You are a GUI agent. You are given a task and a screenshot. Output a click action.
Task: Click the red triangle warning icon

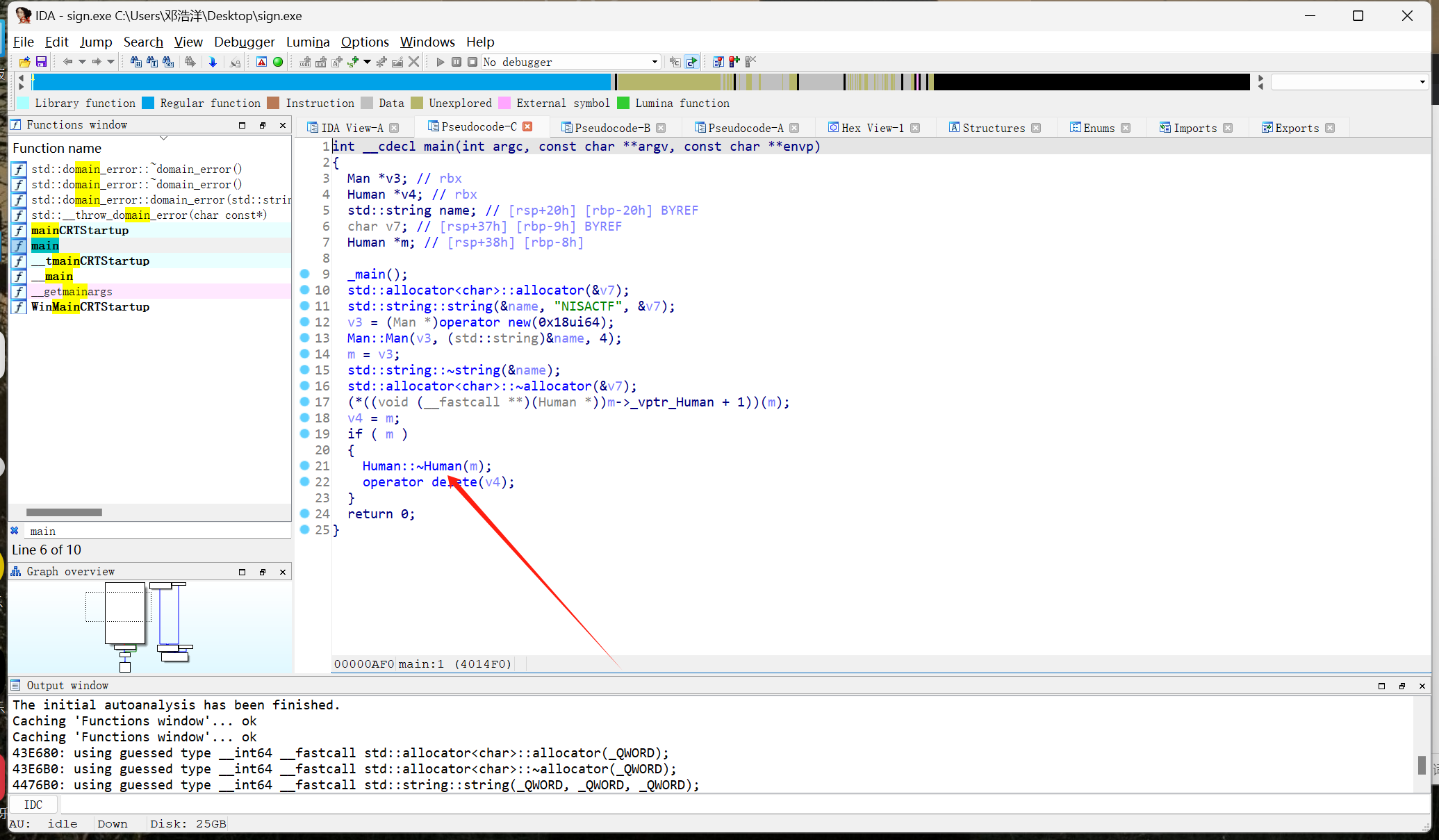[261, 62]
